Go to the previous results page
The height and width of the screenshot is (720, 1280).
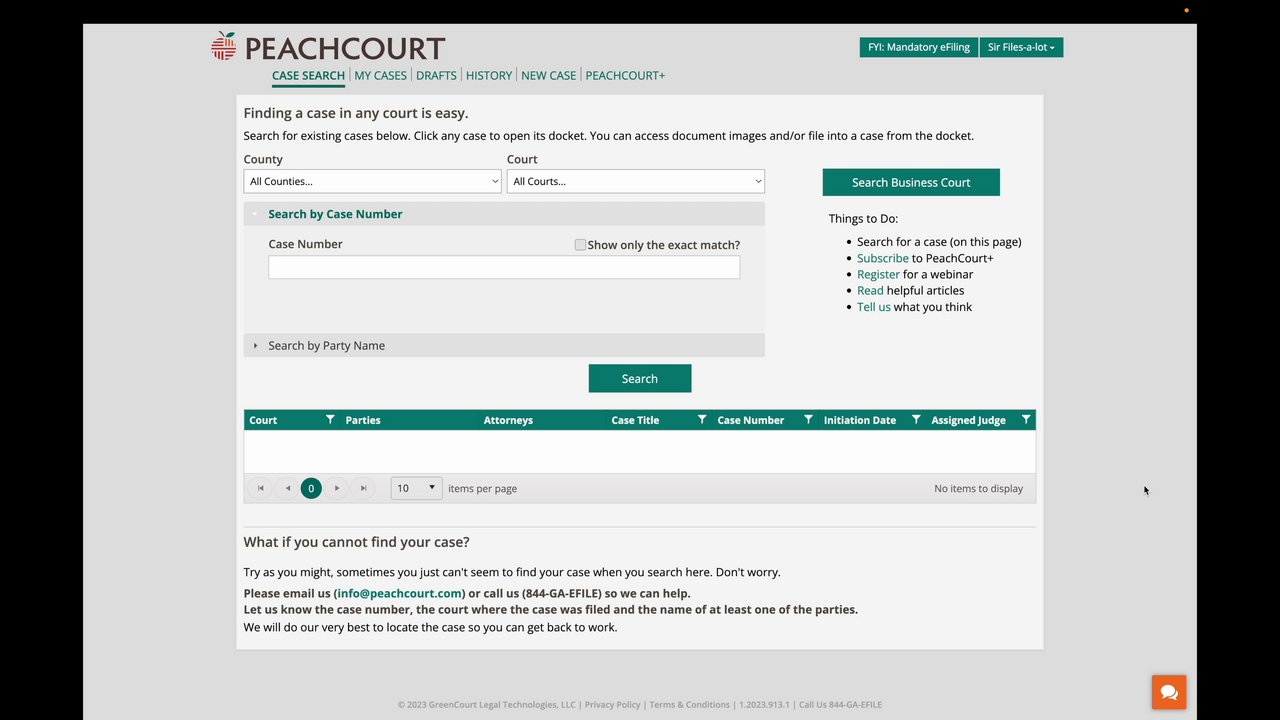pyautogui.click(x=288, y=488)
